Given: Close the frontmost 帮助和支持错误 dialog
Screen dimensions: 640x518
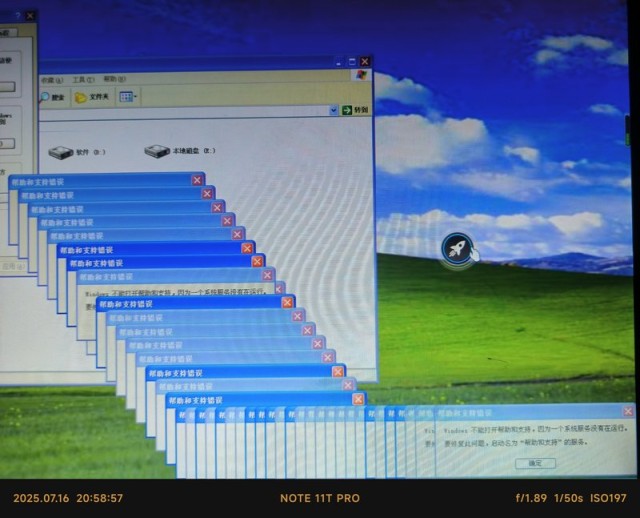Looking at the screenshot, I should (x=628, y=412).
